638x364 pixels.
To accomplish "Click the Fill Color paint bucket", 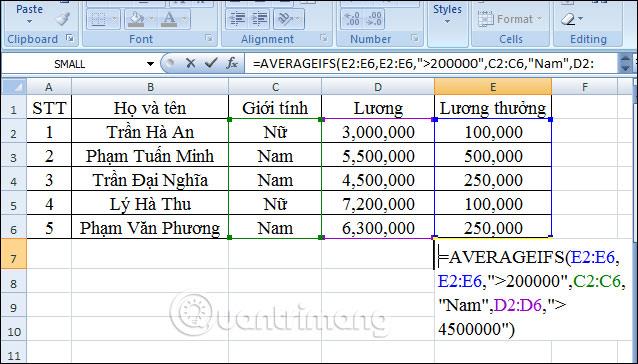I will [135, 19].
